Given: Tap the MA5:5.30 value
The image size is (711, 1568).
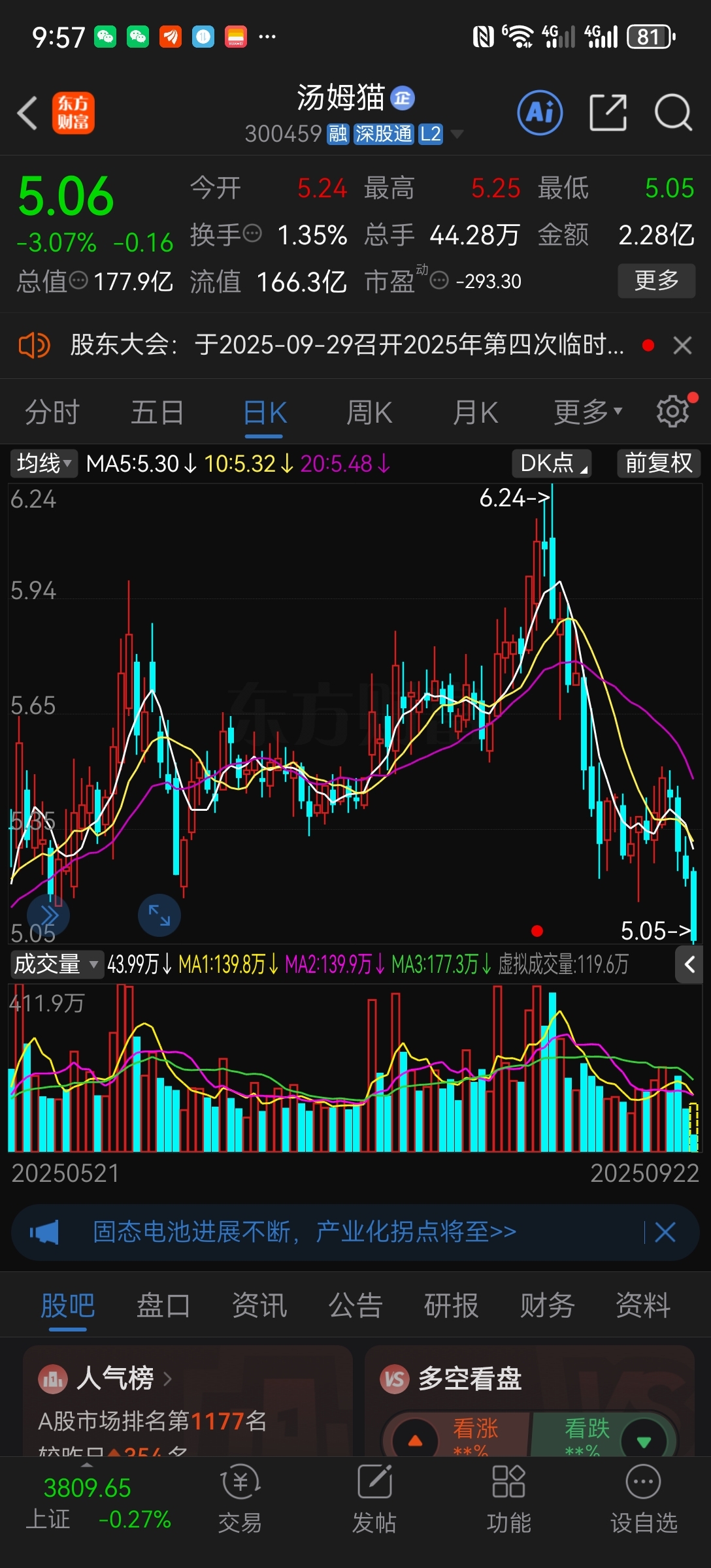Looking at the screenshot, I should [141, 464].
